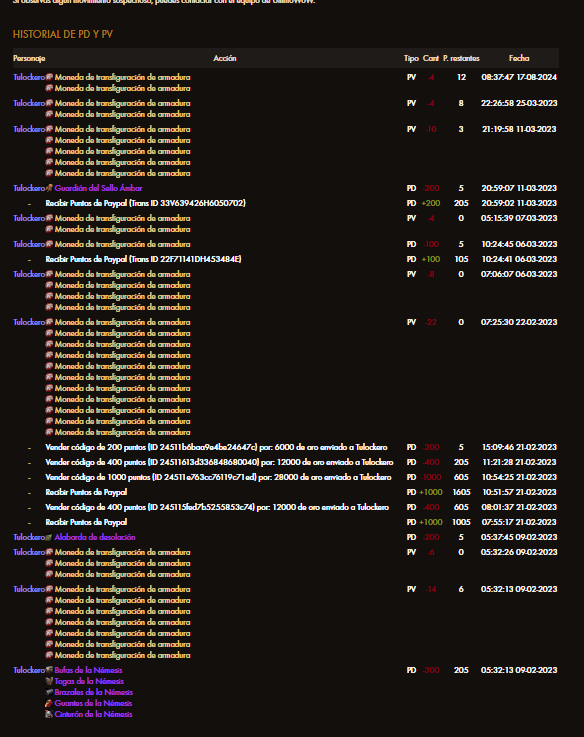
Task: Select Recibir Puntos de Paypal entry at 10:51:57
Action: [86, 492]
